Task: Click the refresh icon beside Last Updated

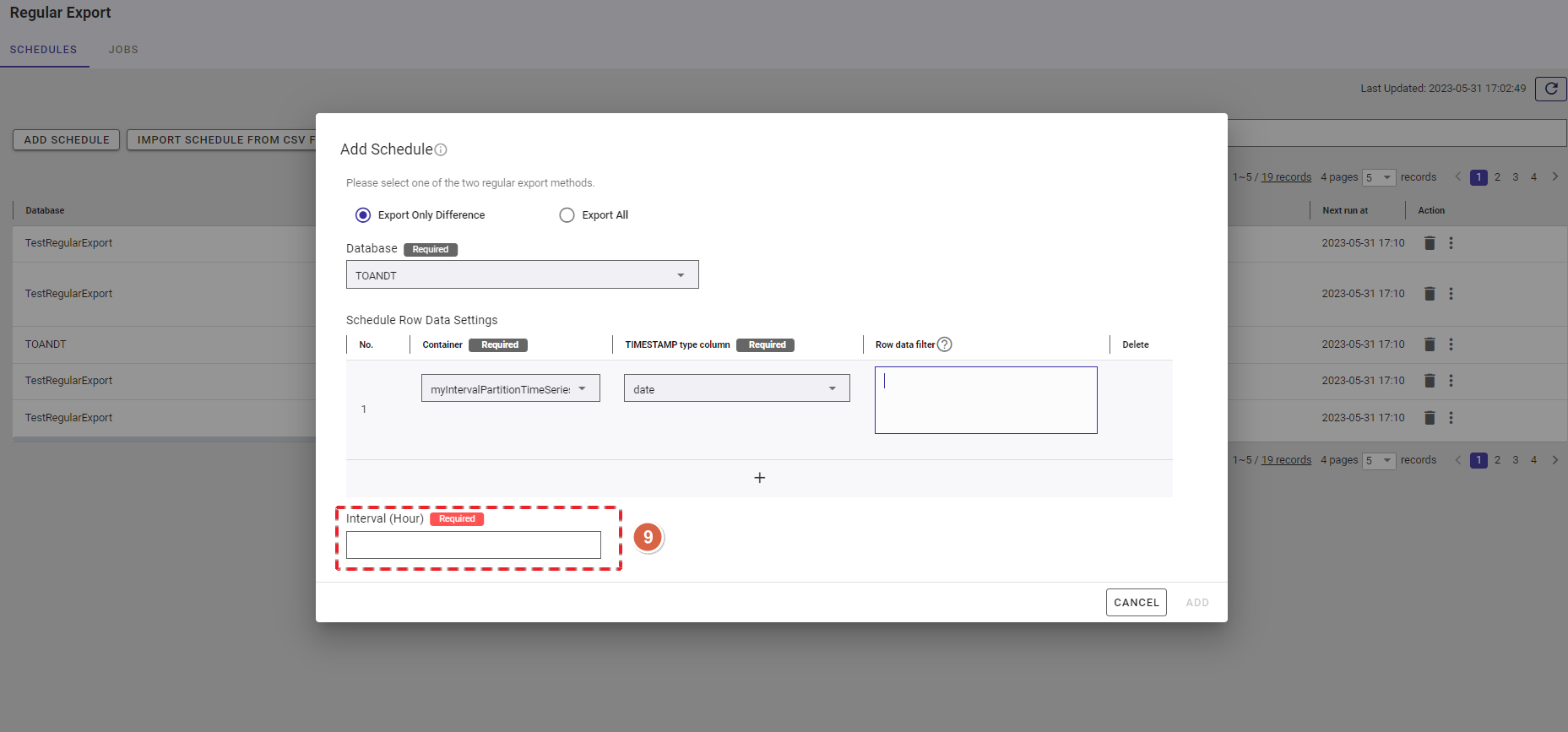Action: tap(1550, 89)
